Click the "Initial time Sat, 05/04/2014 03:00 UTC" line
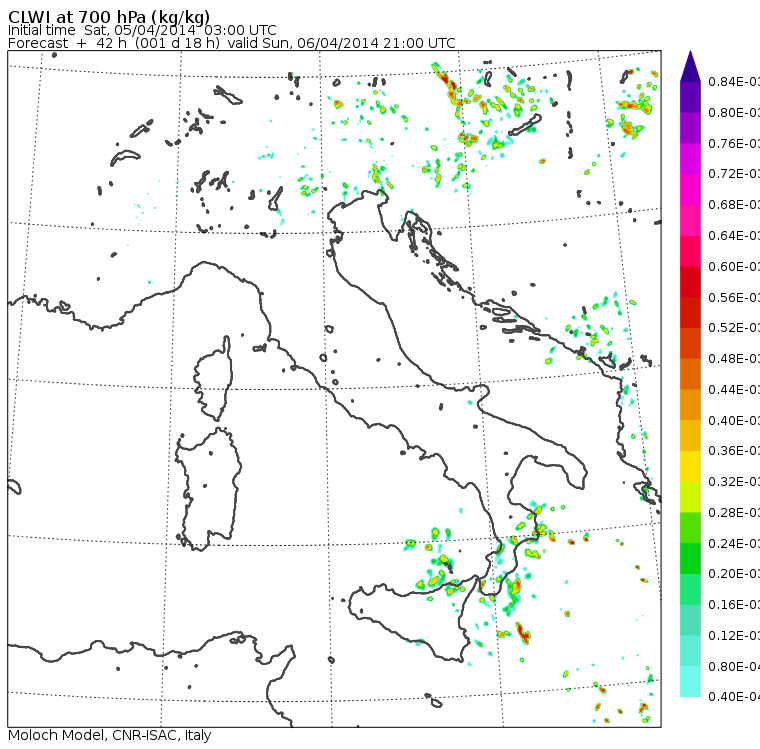 coord(142,30)
